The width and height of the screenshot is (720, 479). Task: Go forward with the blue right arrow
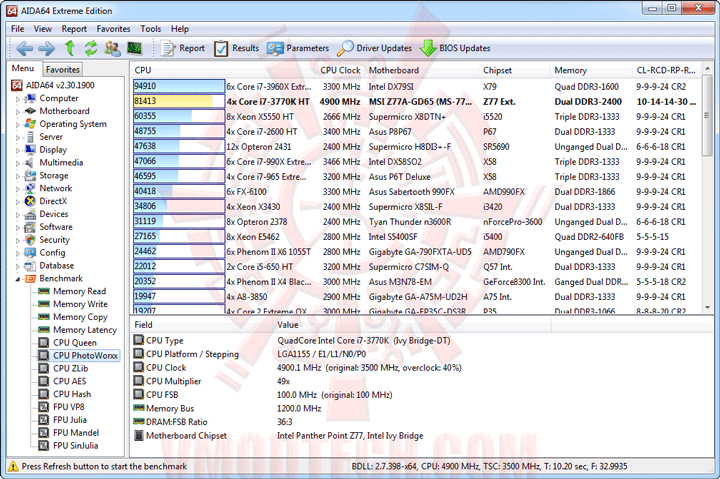point(46,48)
